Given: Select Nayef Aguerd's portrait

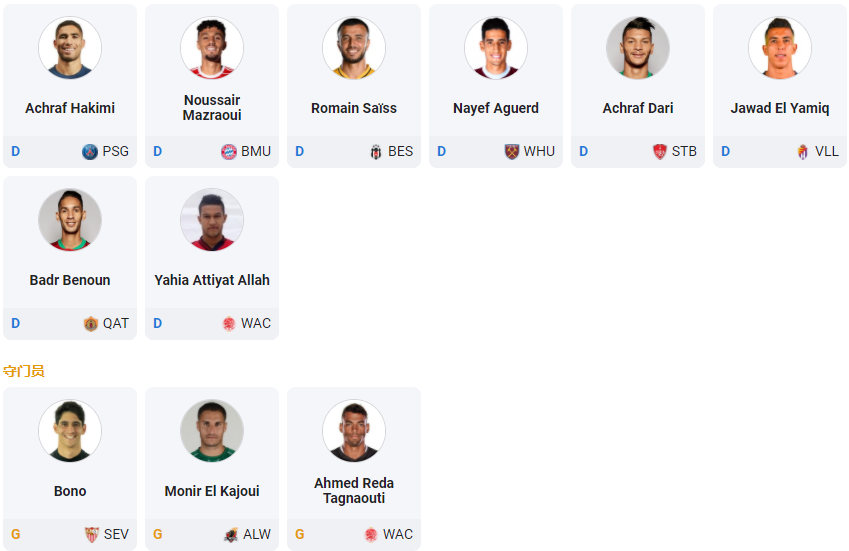Looking at the screenshot, I should pos(496,48).
